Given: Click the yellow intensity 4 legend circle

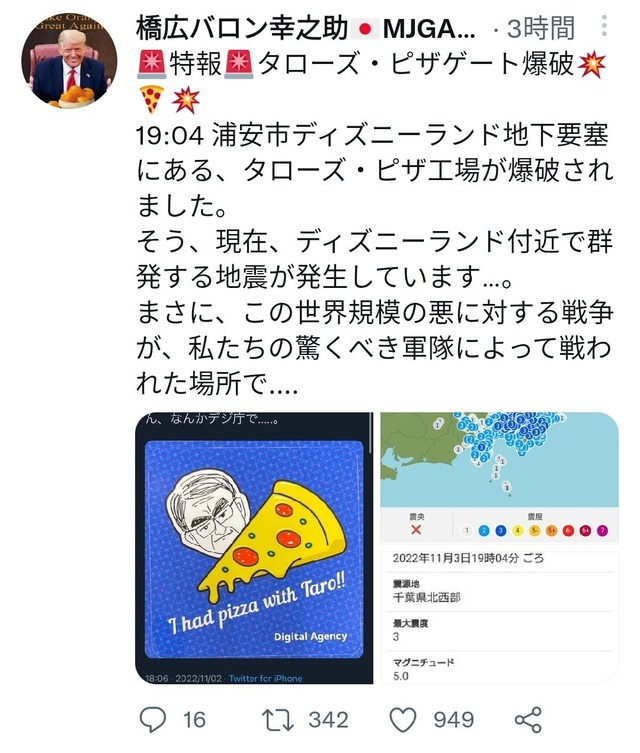Looking at the screenshot, I should coord(518,531).
